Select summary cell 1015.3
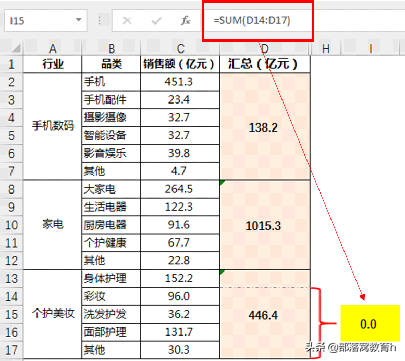Image resolution: width=405 pixels, height=361 pixels. tap(265, 225)
